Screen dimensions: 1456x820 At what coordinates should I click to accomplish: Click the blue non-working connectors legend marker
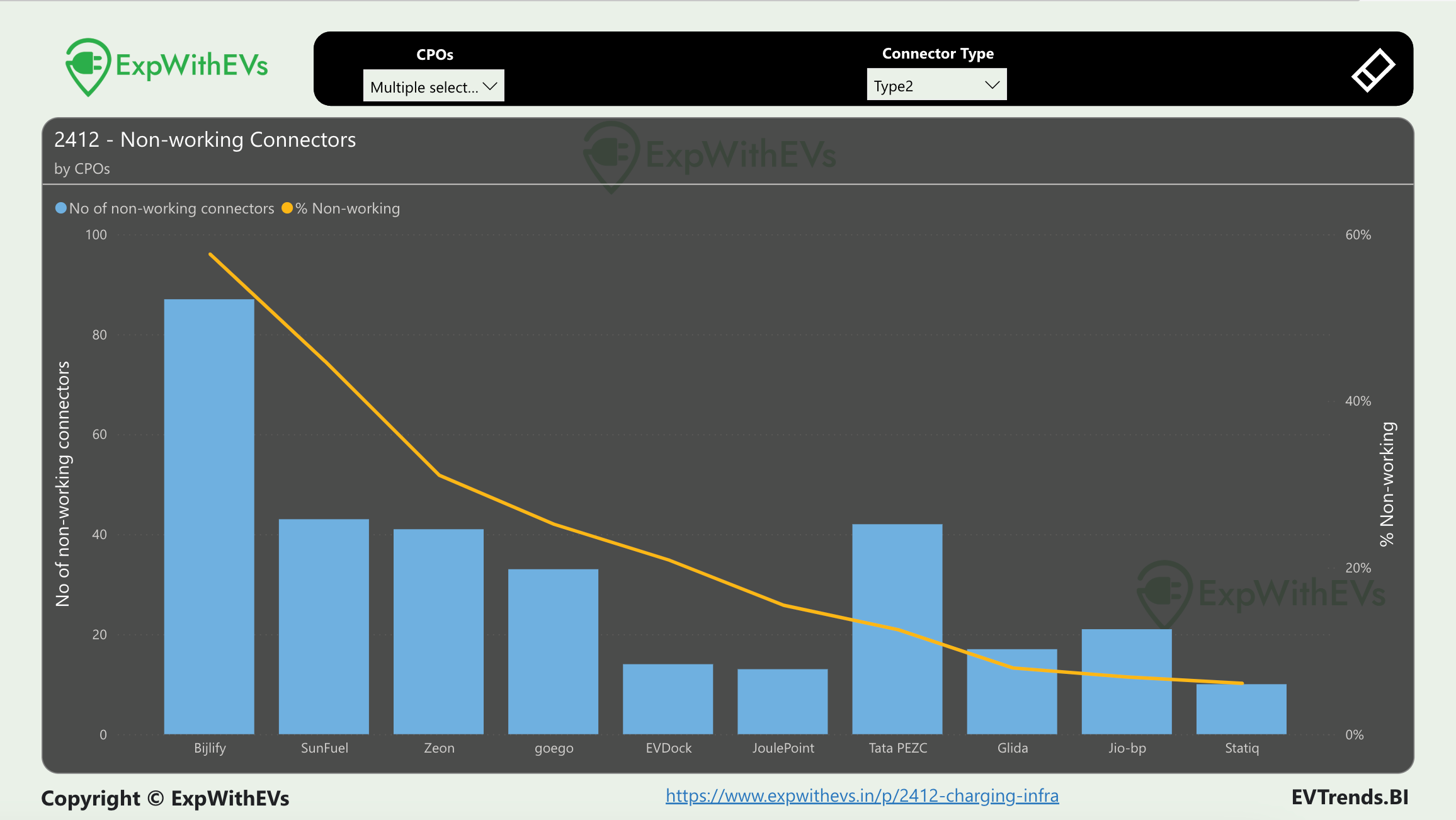tap(61, 208)
